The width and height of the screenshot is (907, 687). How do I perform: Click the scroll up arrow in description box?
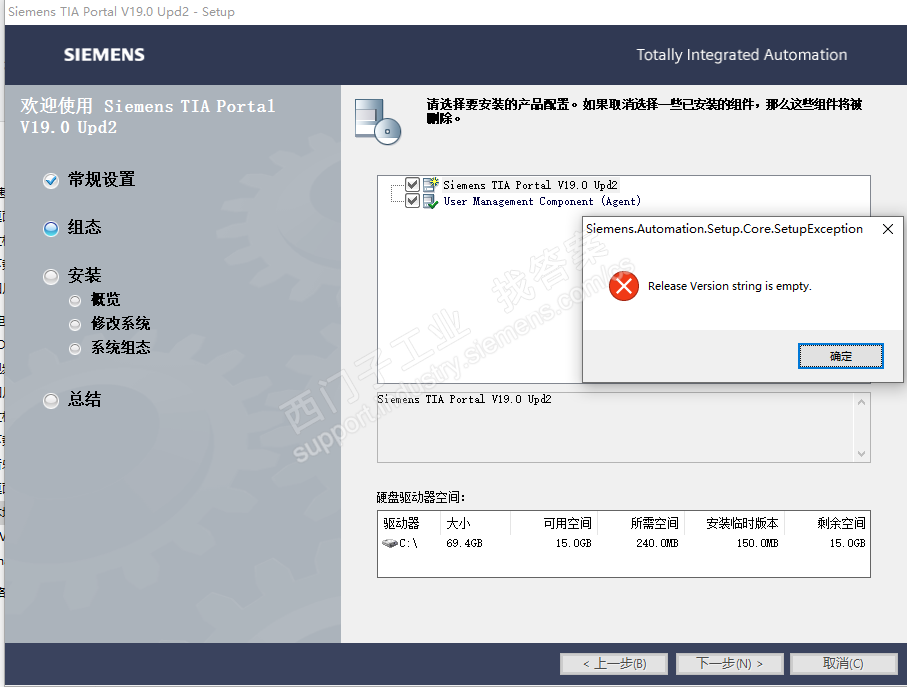pyautogui.click(x=861, y=402)
